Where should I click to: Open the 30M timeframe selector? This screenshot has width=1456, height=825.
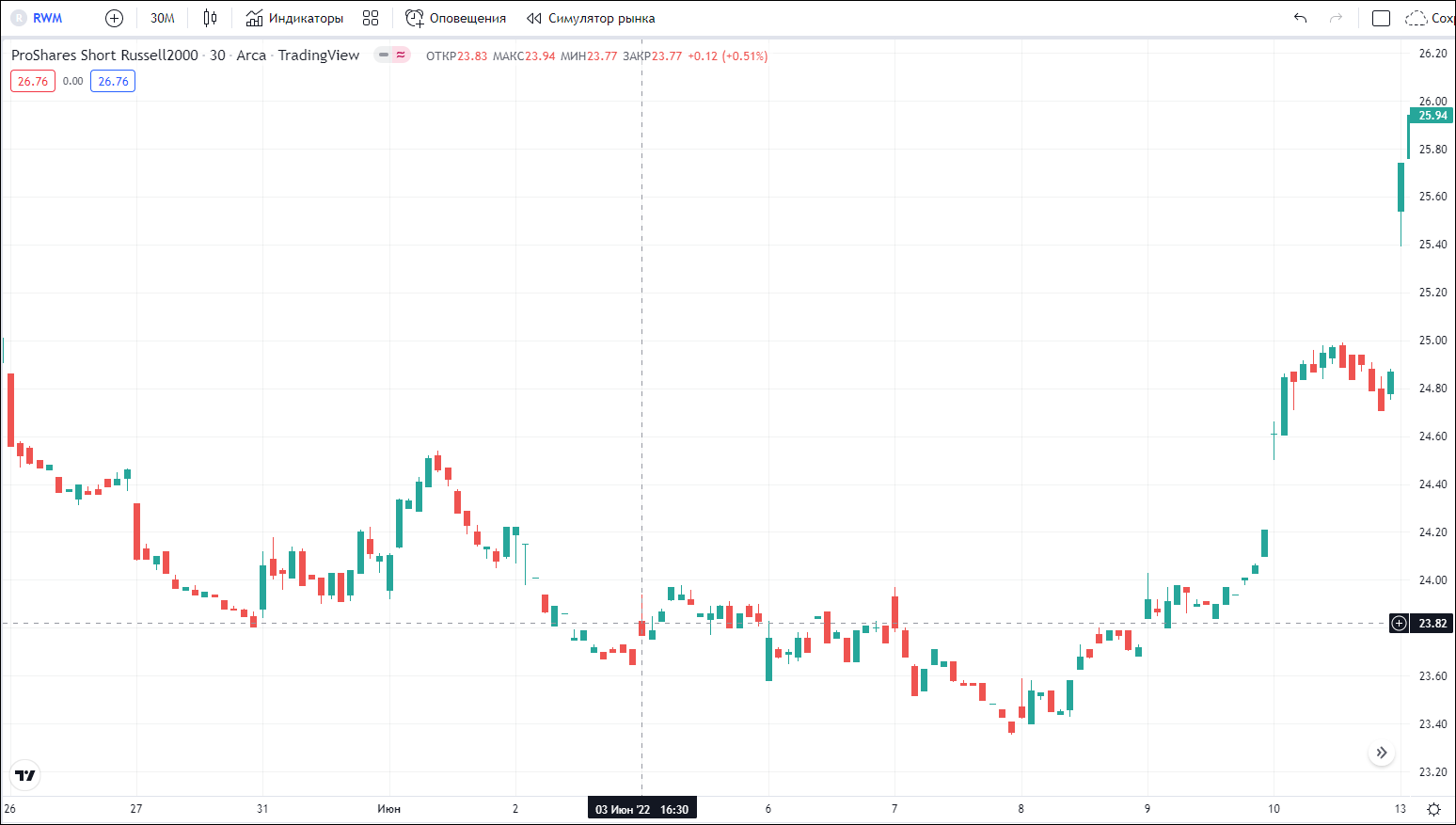point(163,18)
